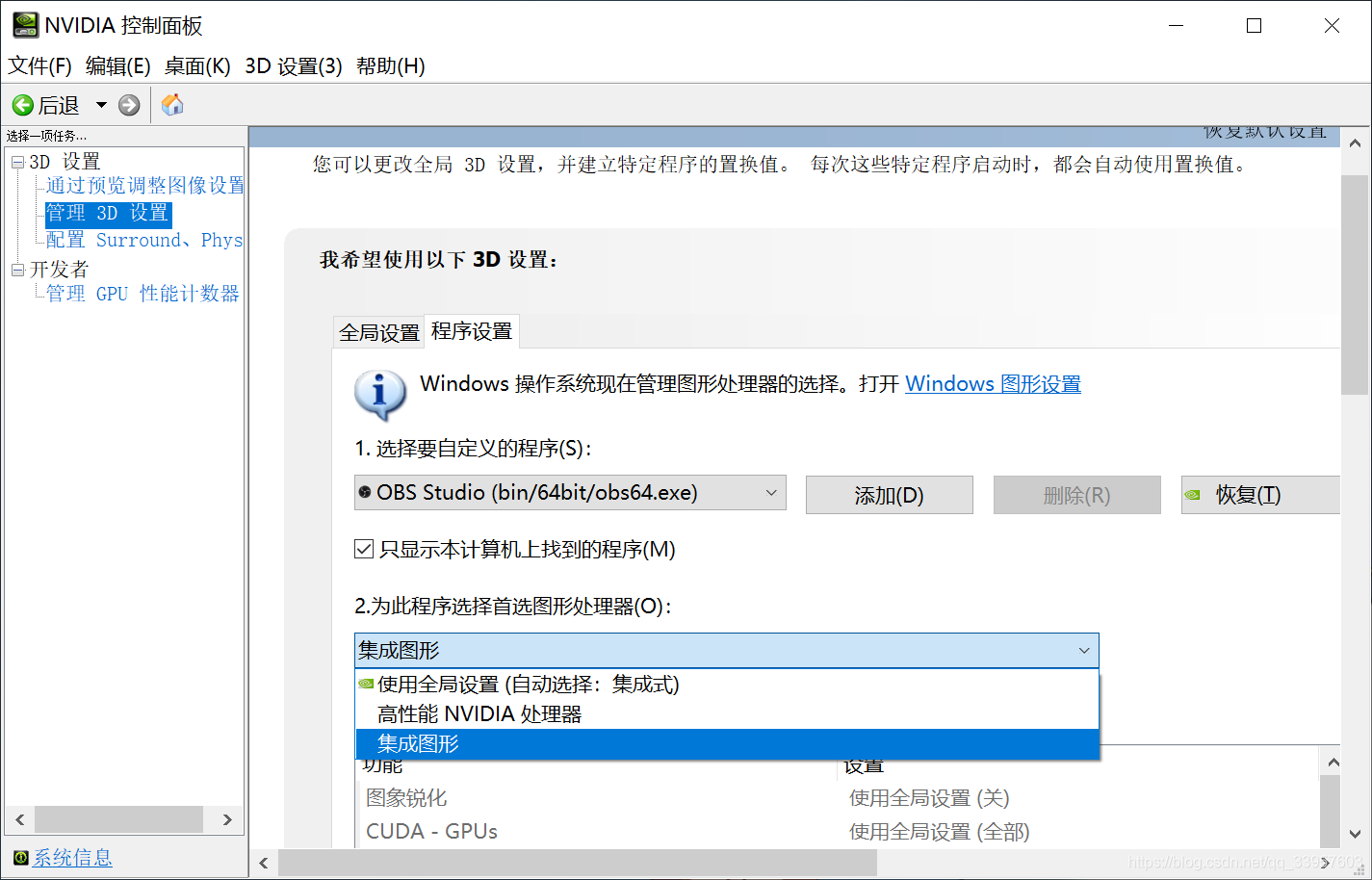Collapse the 开发者 tree node
Screen dimensions: 1372x880
pos(17,270)
